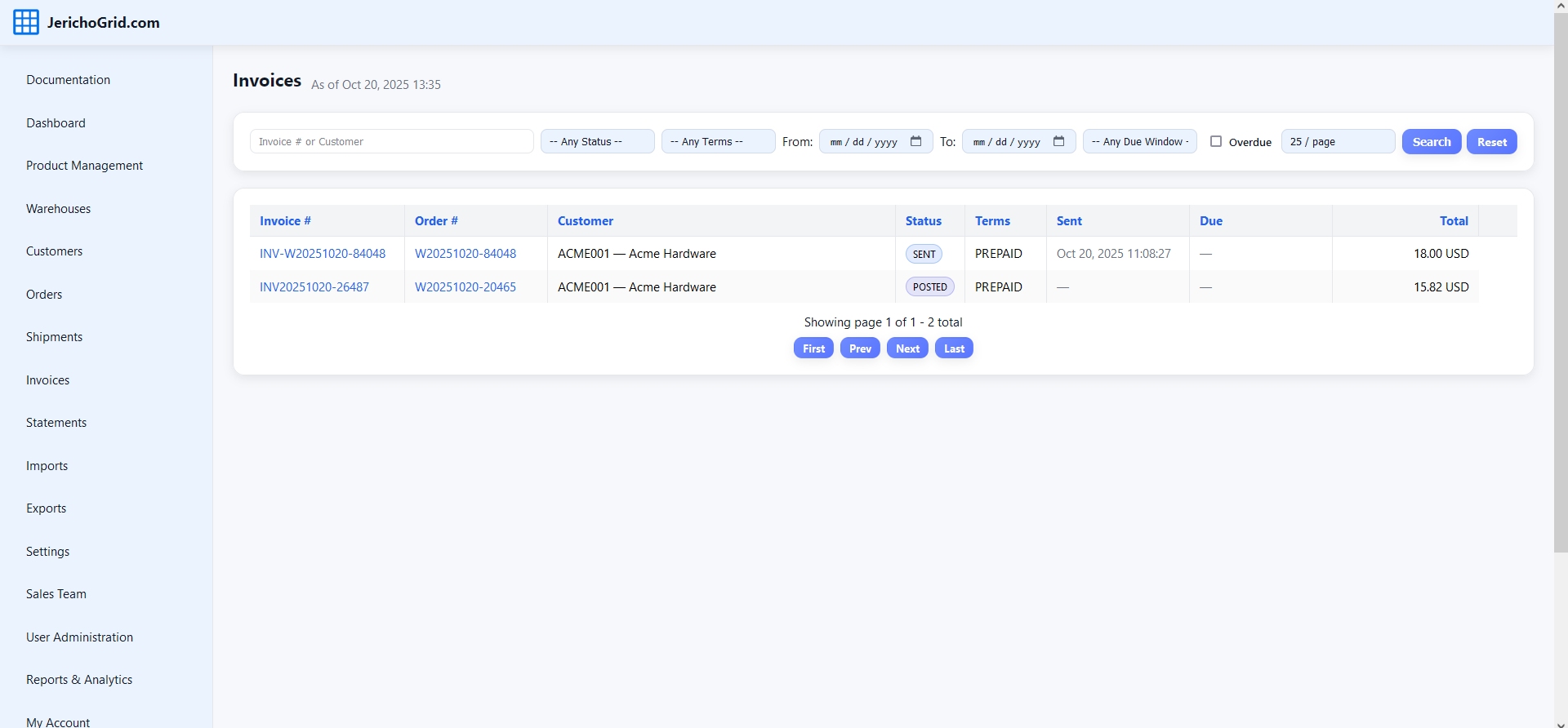
Task: Navigate to Warehouses
Action: pyautogui.click(x=58, y=209)
